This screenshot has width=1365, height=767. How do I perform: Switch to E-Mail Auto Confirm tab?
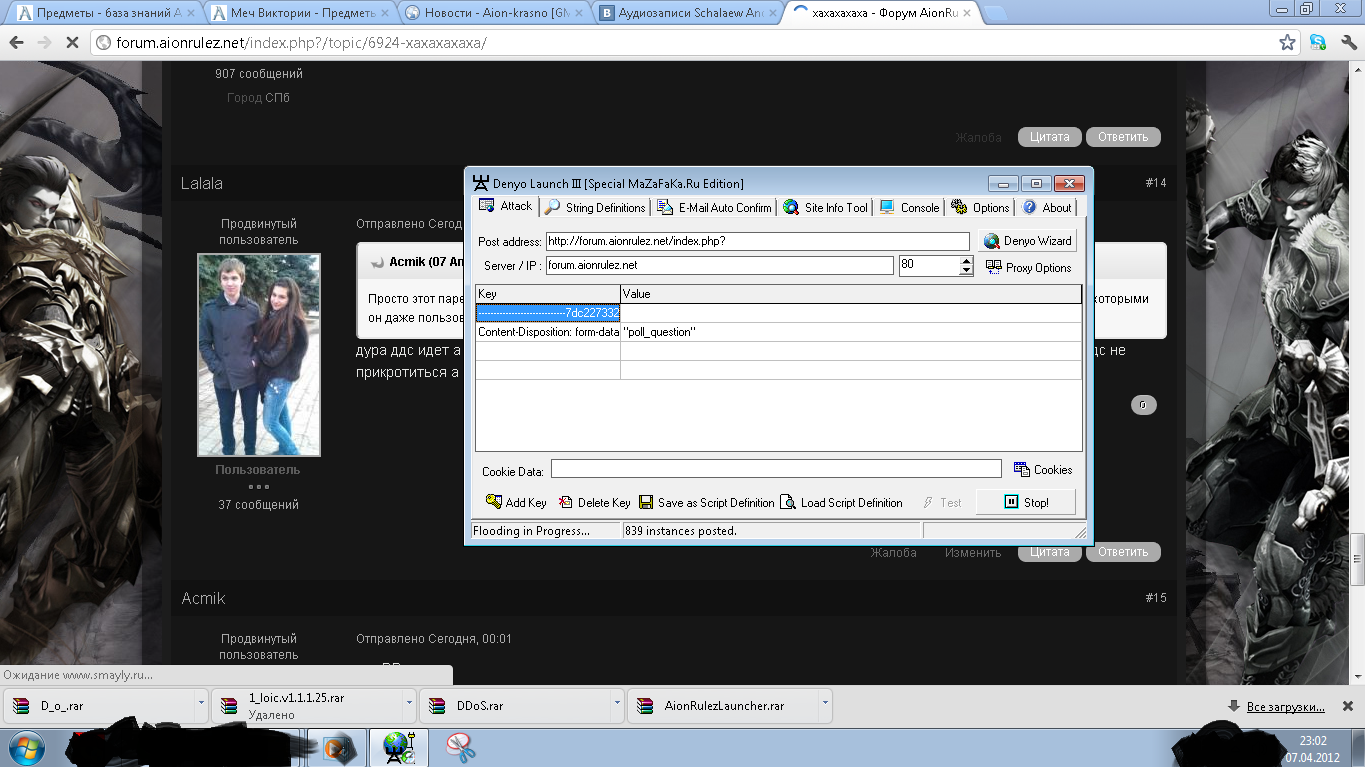[714, 207]
